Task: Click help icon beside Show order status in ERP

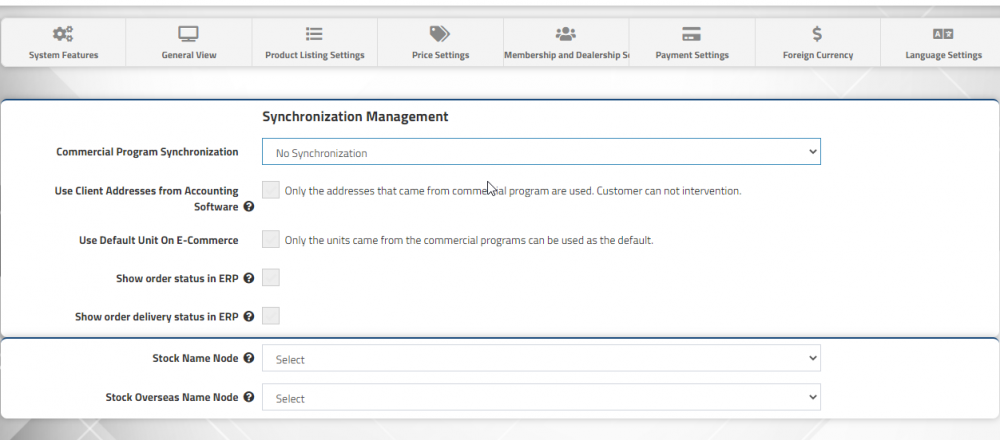Action: click(249, 279)
